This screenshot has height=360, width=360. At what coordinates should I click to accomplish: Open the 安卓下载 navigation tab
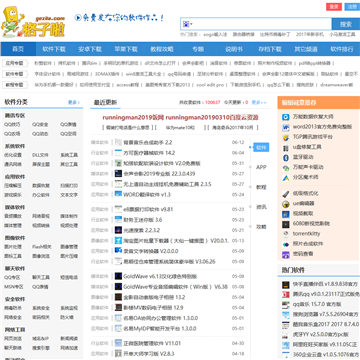point(90,49)
